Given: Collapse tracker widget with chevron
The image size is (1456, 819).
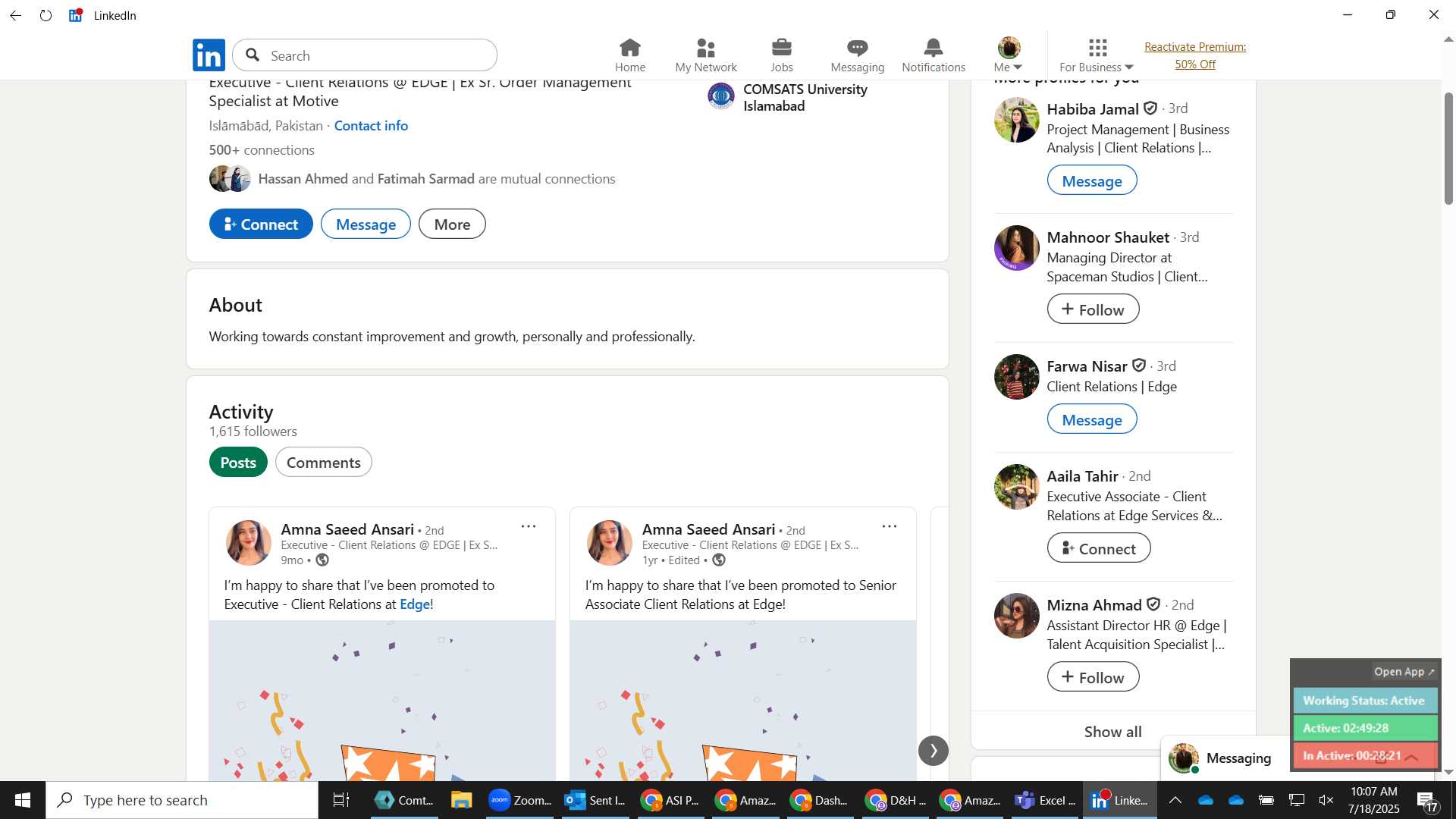Looking at the screenshot, I should click(x=1412, y=757).
